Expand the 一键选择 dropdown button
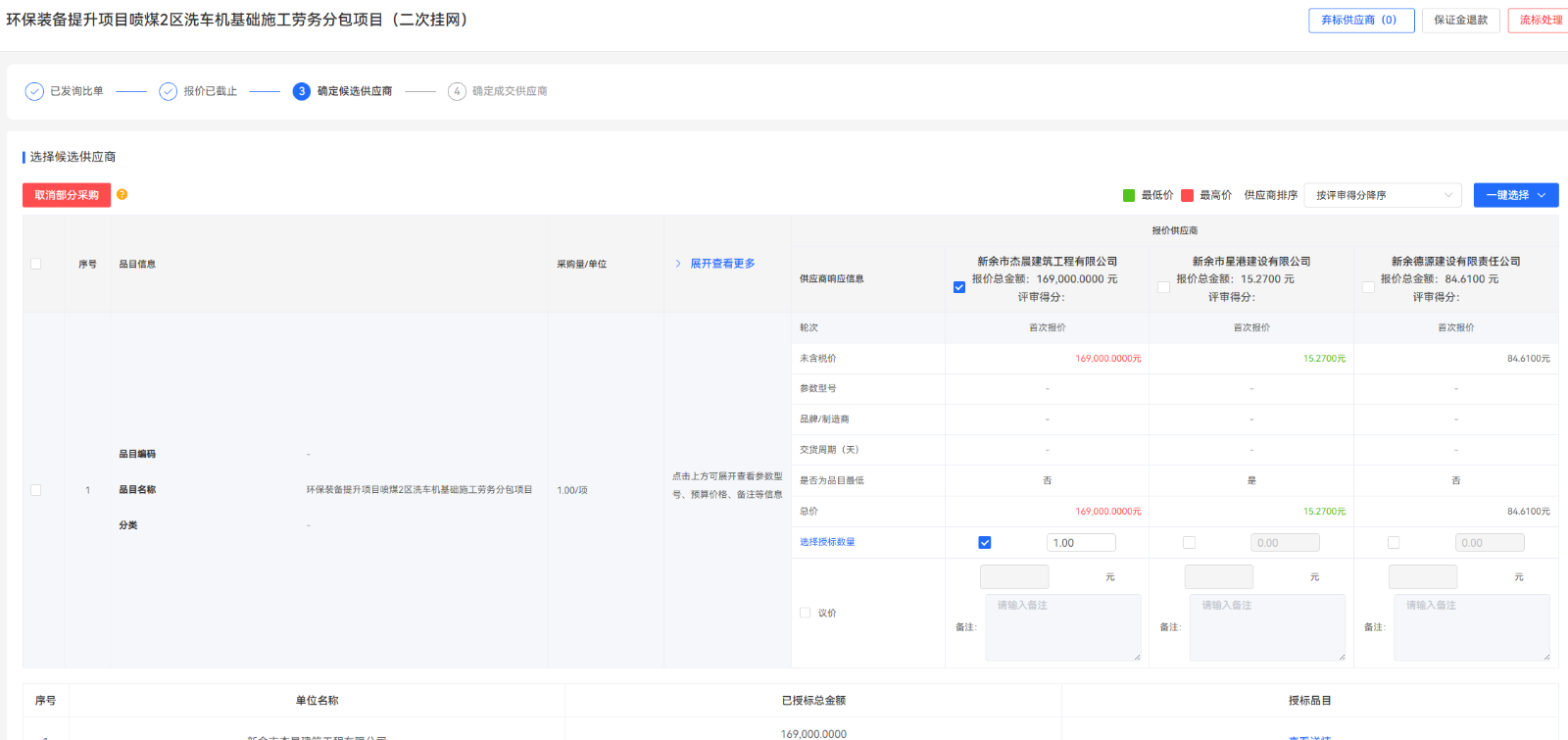 (1515, 195)
